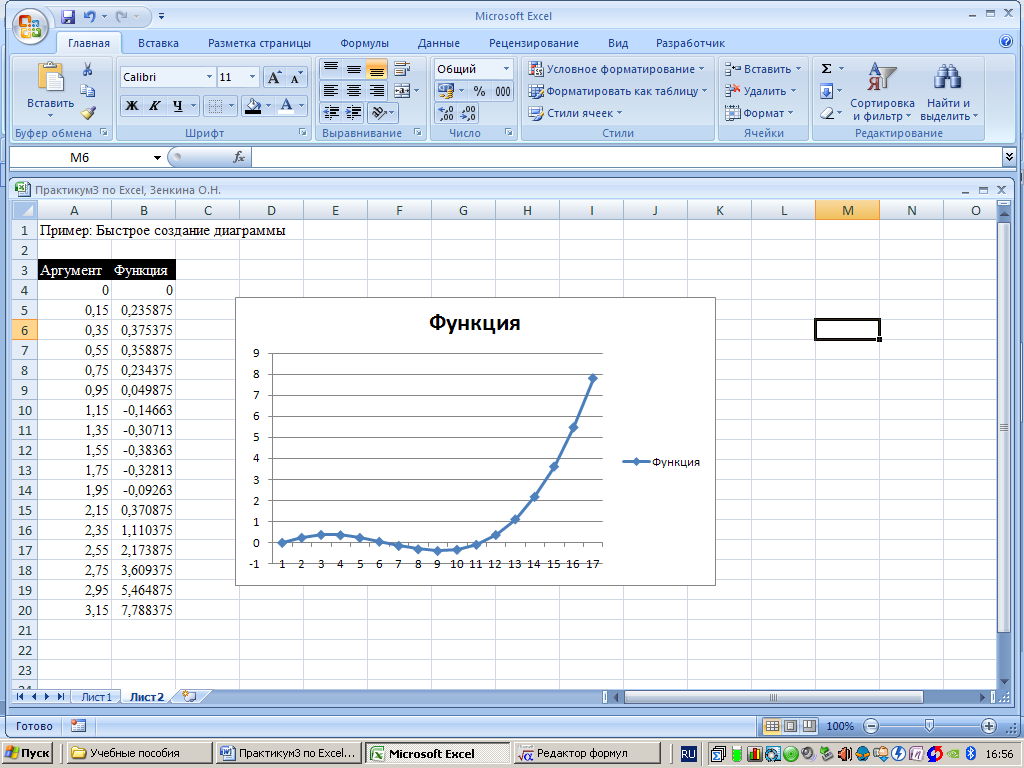The image size is (1024, 768).
Task: Apply the fill color bucket
Action: 252,105
